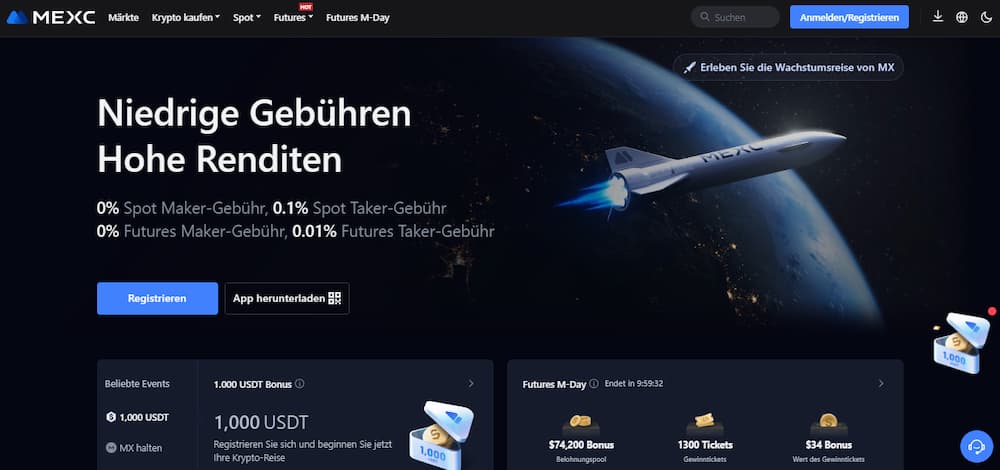Expand the Spot dropdown menu
Image resolution: width=1000 pixels, height=470 pixels.
(x=247, y=18)
